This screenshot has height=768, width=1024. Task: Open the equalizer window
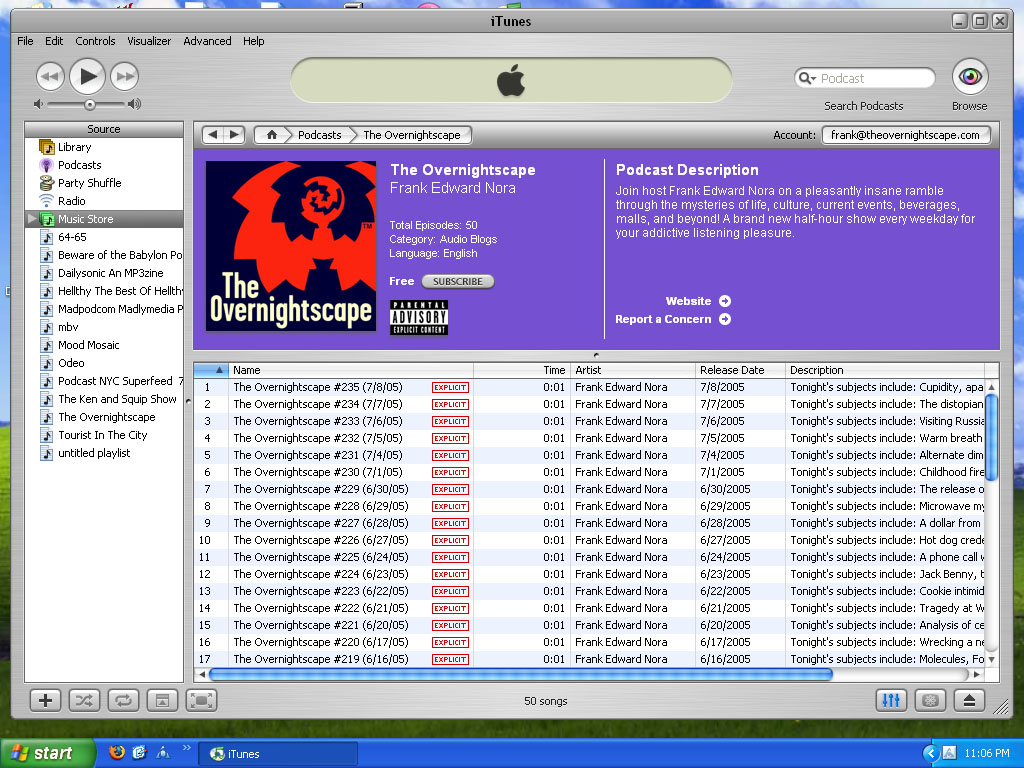pyautogui.click(x=891, y=701)
